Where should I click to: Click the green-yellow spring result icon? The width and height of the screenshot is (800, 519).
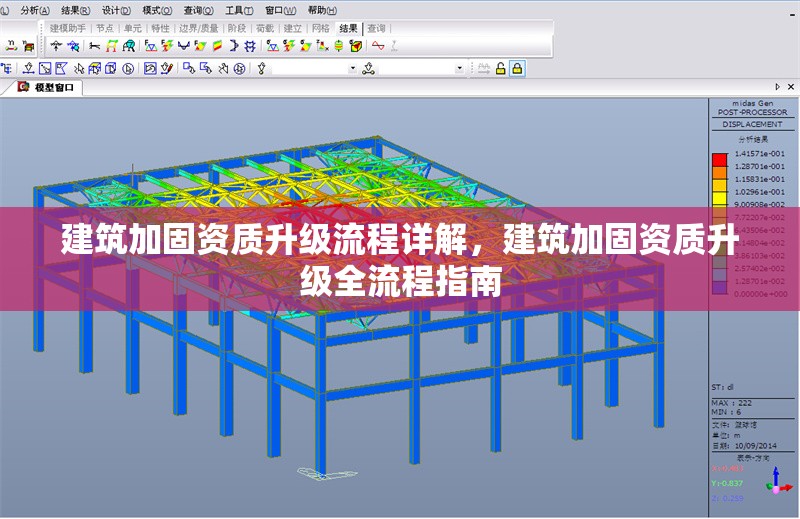(x=339, y=46)
